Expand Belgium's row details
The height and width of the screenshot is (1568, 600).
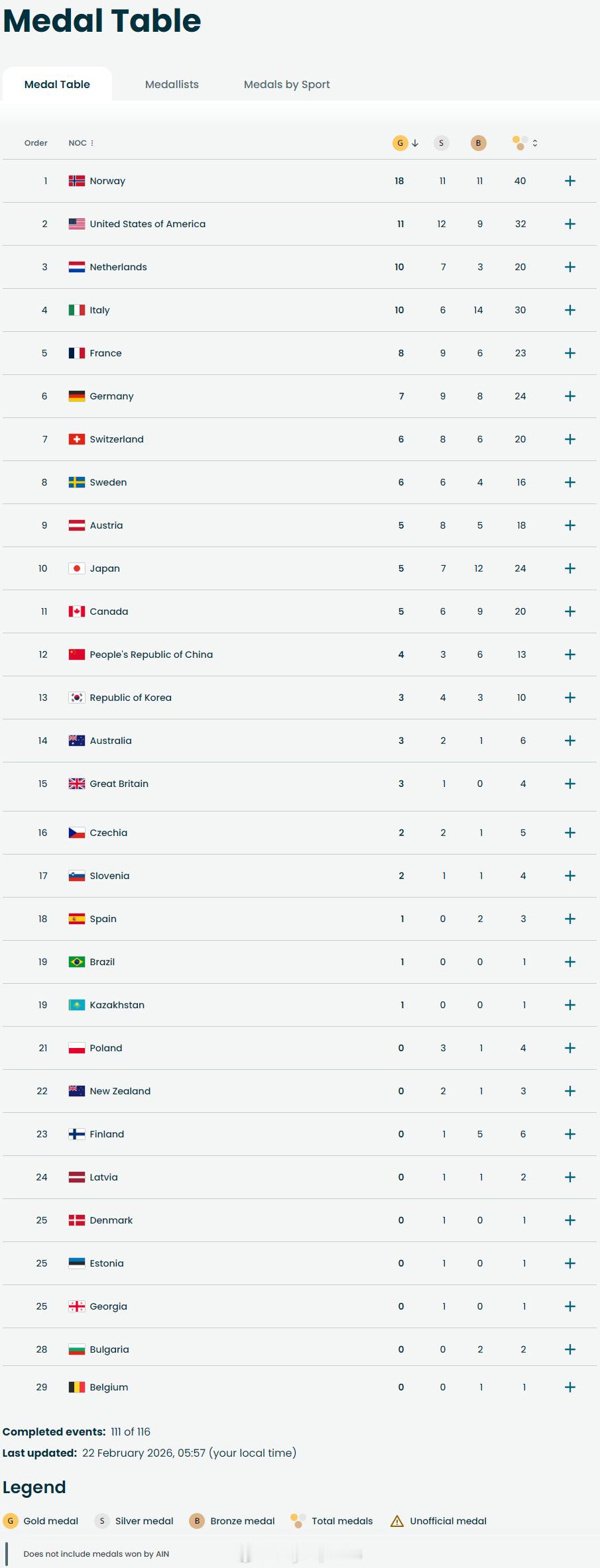point(570,1387)
